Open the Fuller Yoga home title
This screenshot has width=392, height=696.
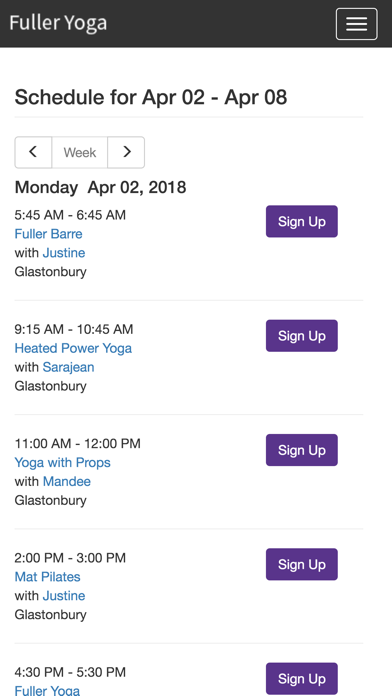point(58,23)
